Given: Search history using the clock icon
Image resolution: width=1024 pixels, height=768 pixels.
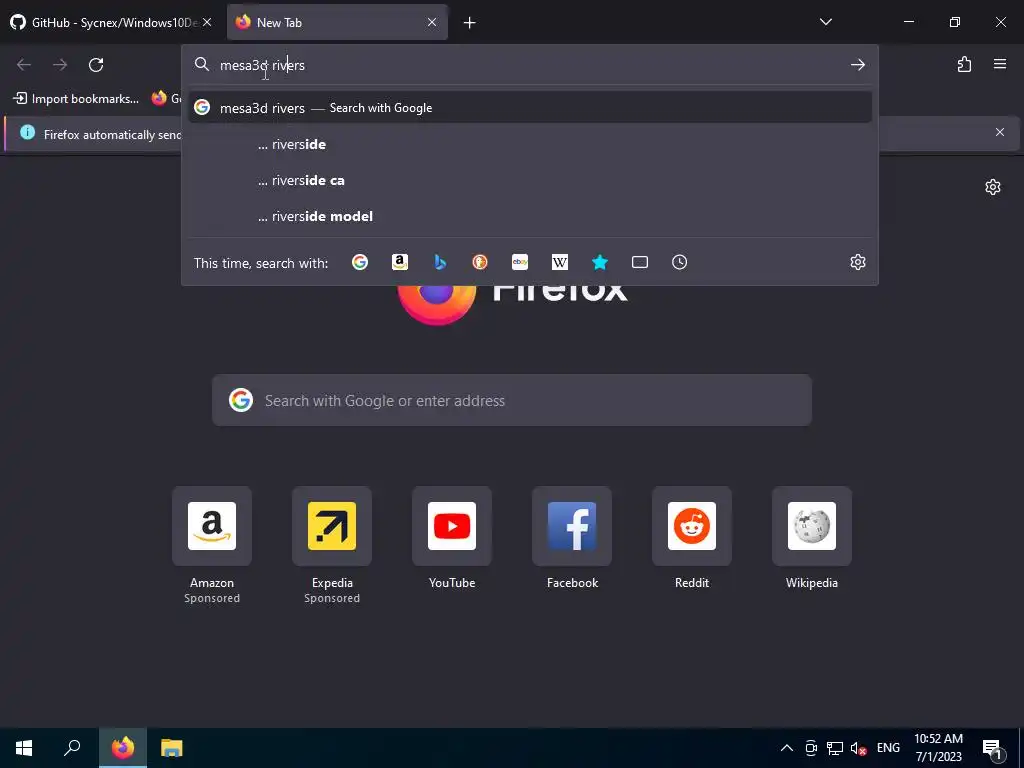Looking at the screenshot, I should point(679,262).
